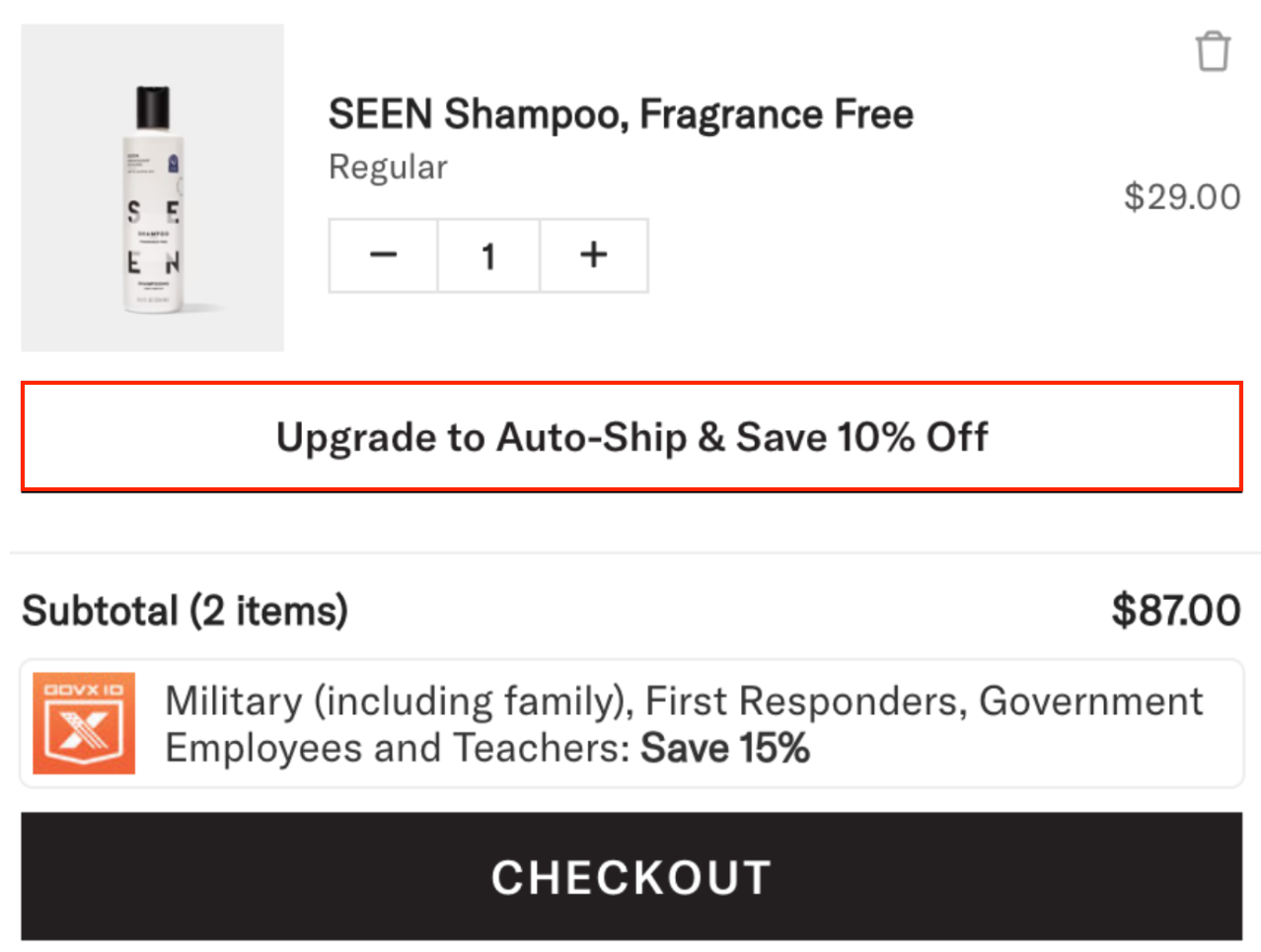The height and width of the screenshot is (952, 1261).
Task: Open the Military and First Responders discount banner
Action: pyautogui.click(x=631, y=723)
